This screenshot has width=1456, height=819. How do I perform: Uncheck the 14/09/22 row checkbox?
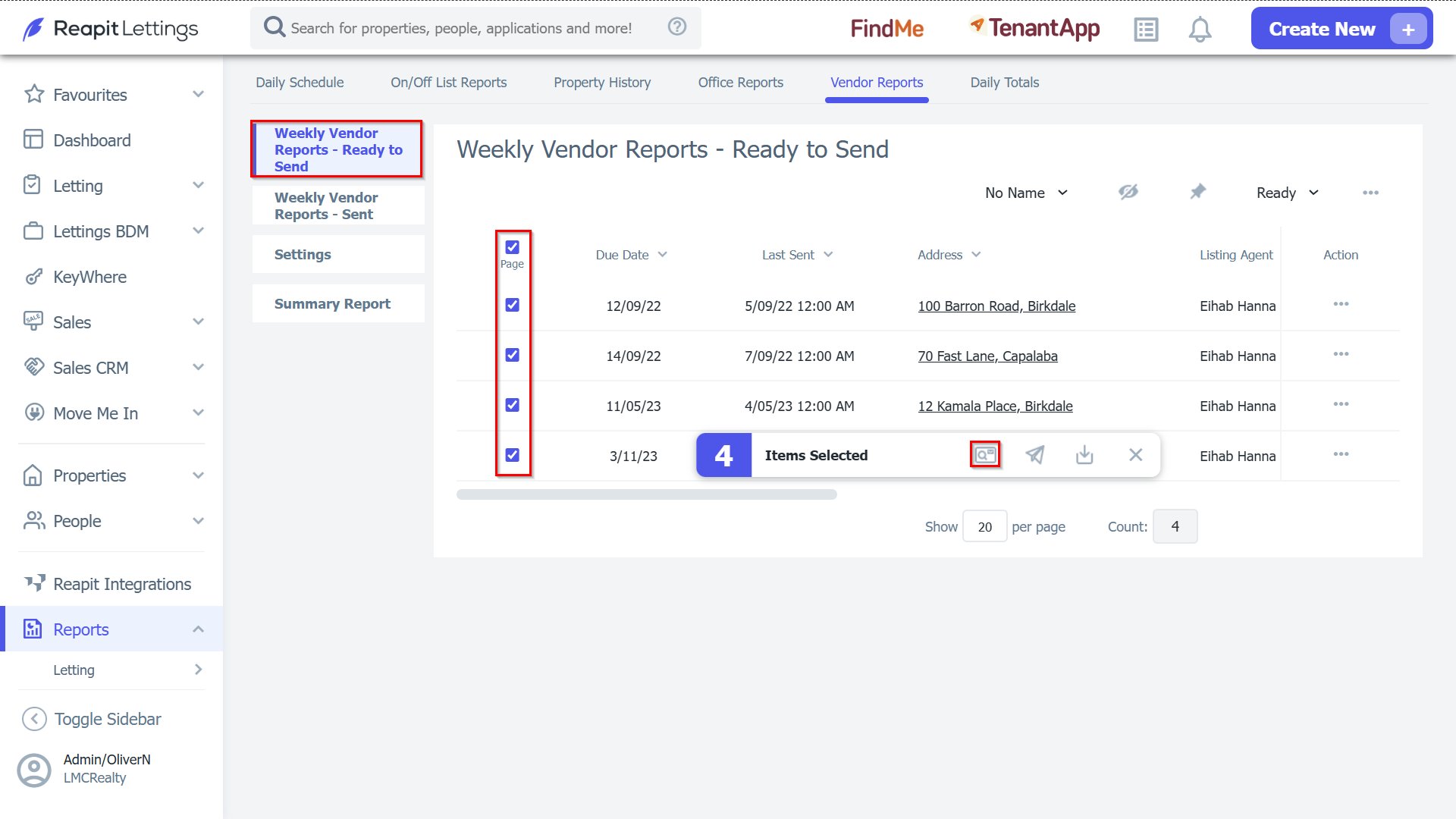coord(513,355)
